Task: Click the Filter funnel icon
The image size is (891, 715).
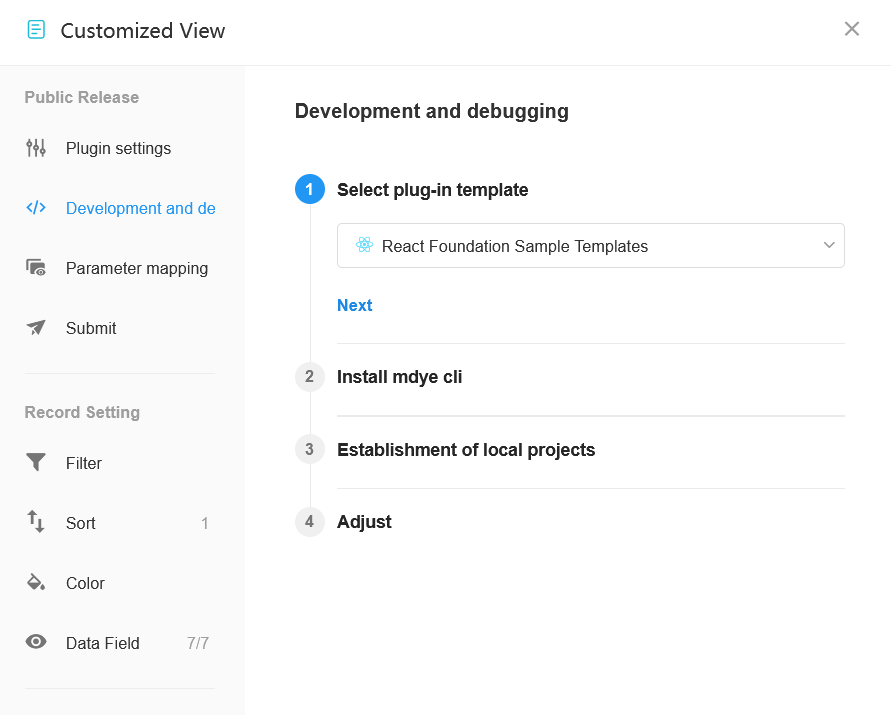Action: [36, 462]
